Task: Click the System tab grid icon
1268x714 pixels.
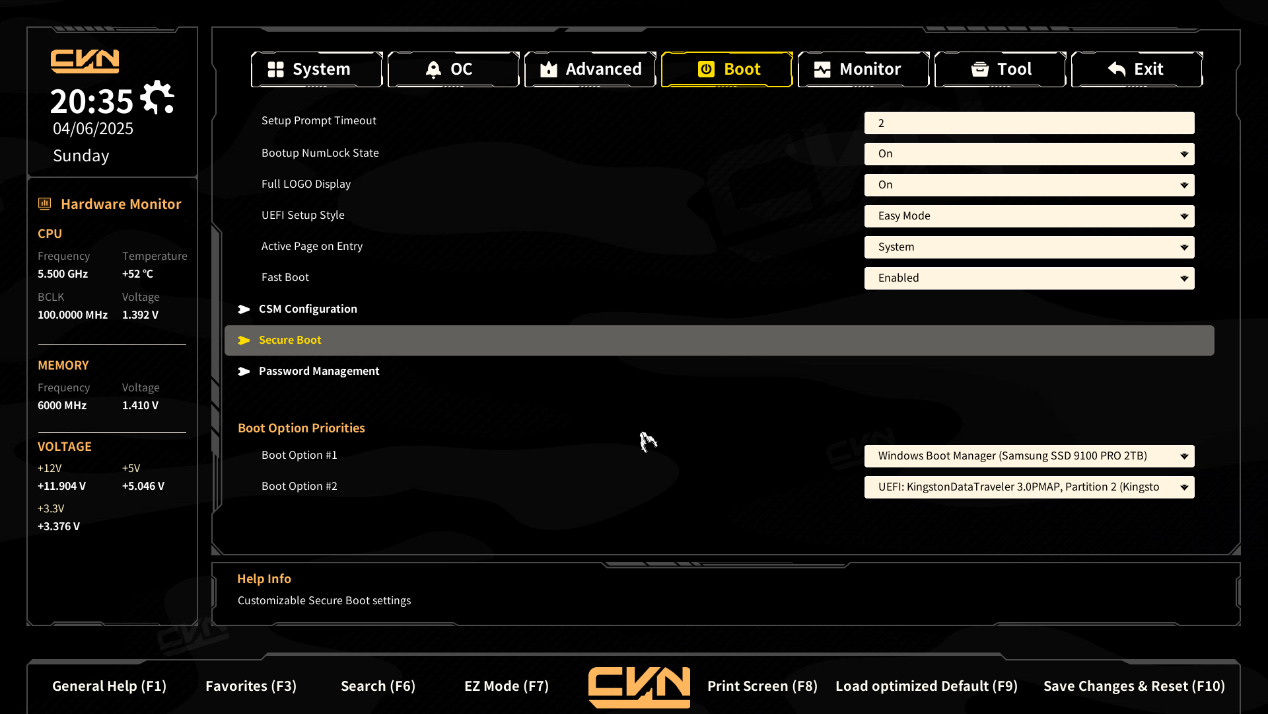Action: click(x=275, y=69)
